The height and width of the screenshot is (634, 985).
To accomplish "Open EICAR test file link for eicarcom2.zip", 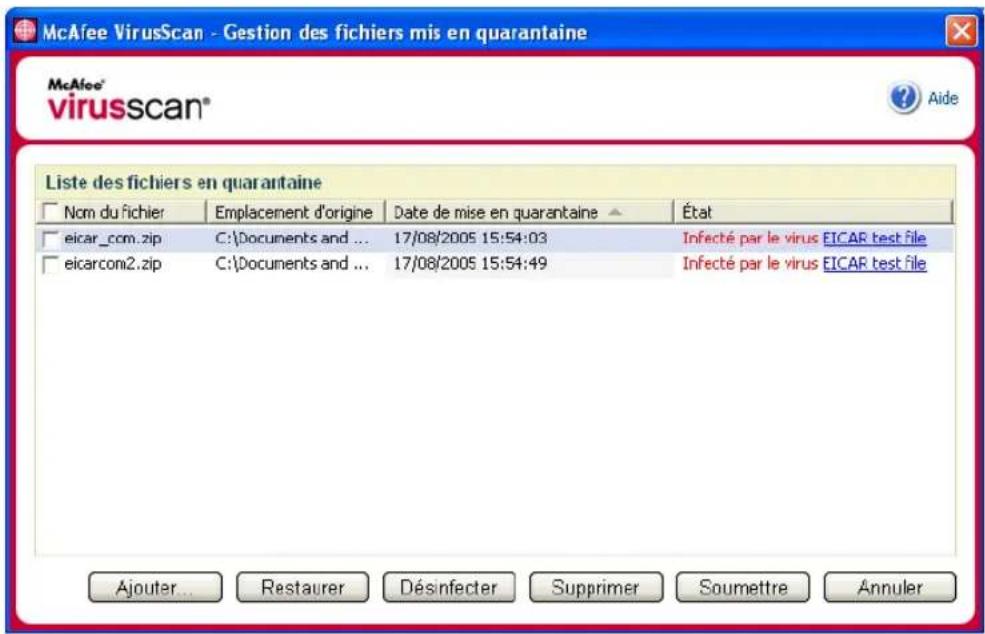I will [x=874, y=264].
